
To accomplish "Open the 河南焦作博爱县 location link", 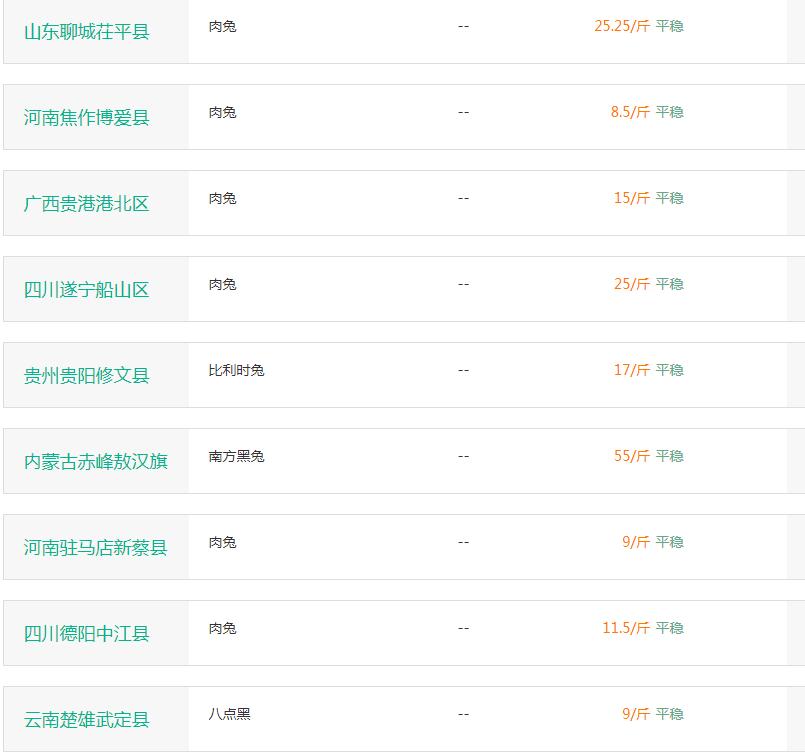I will 87,118.
